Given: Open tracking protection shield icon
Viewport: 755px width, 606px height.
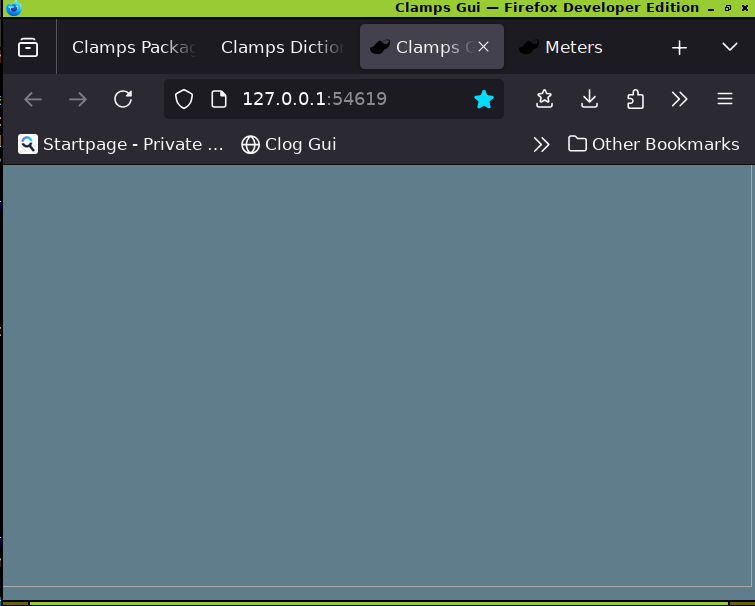Looking at the screenshot, I should (x=184, y=99).
